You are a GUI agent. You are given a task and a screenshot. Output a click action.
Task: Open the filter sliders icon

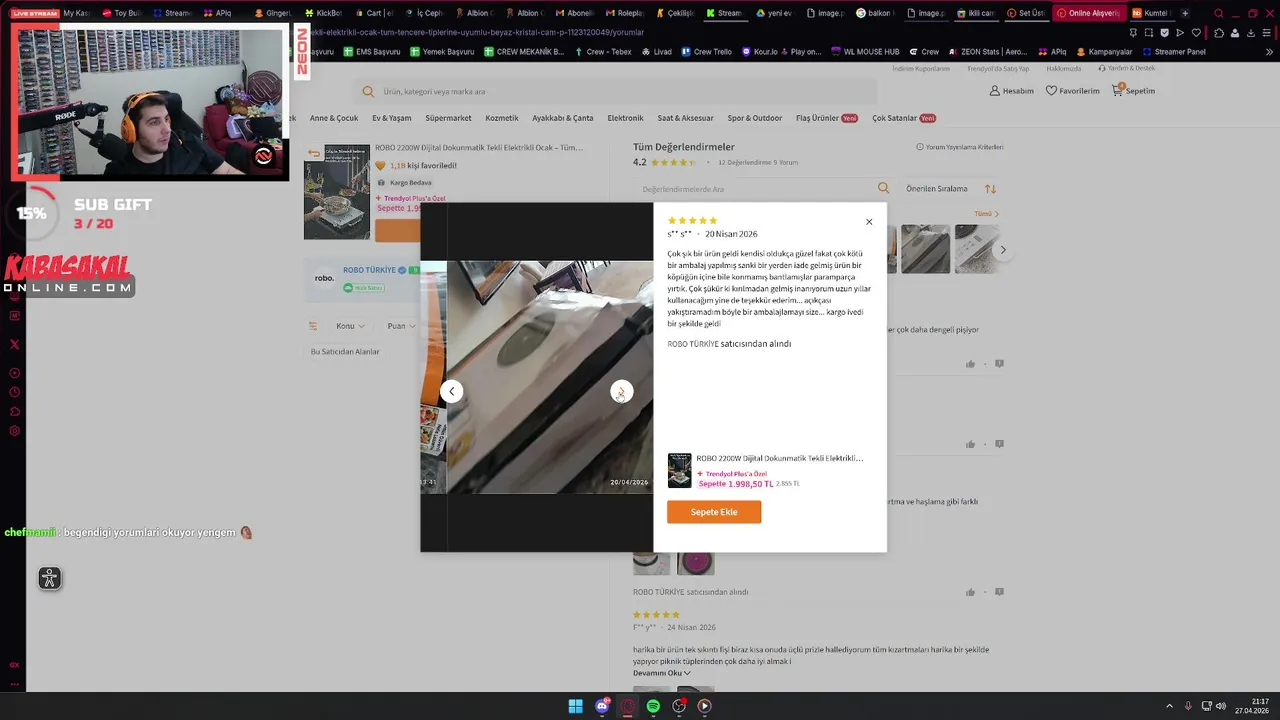313,326
